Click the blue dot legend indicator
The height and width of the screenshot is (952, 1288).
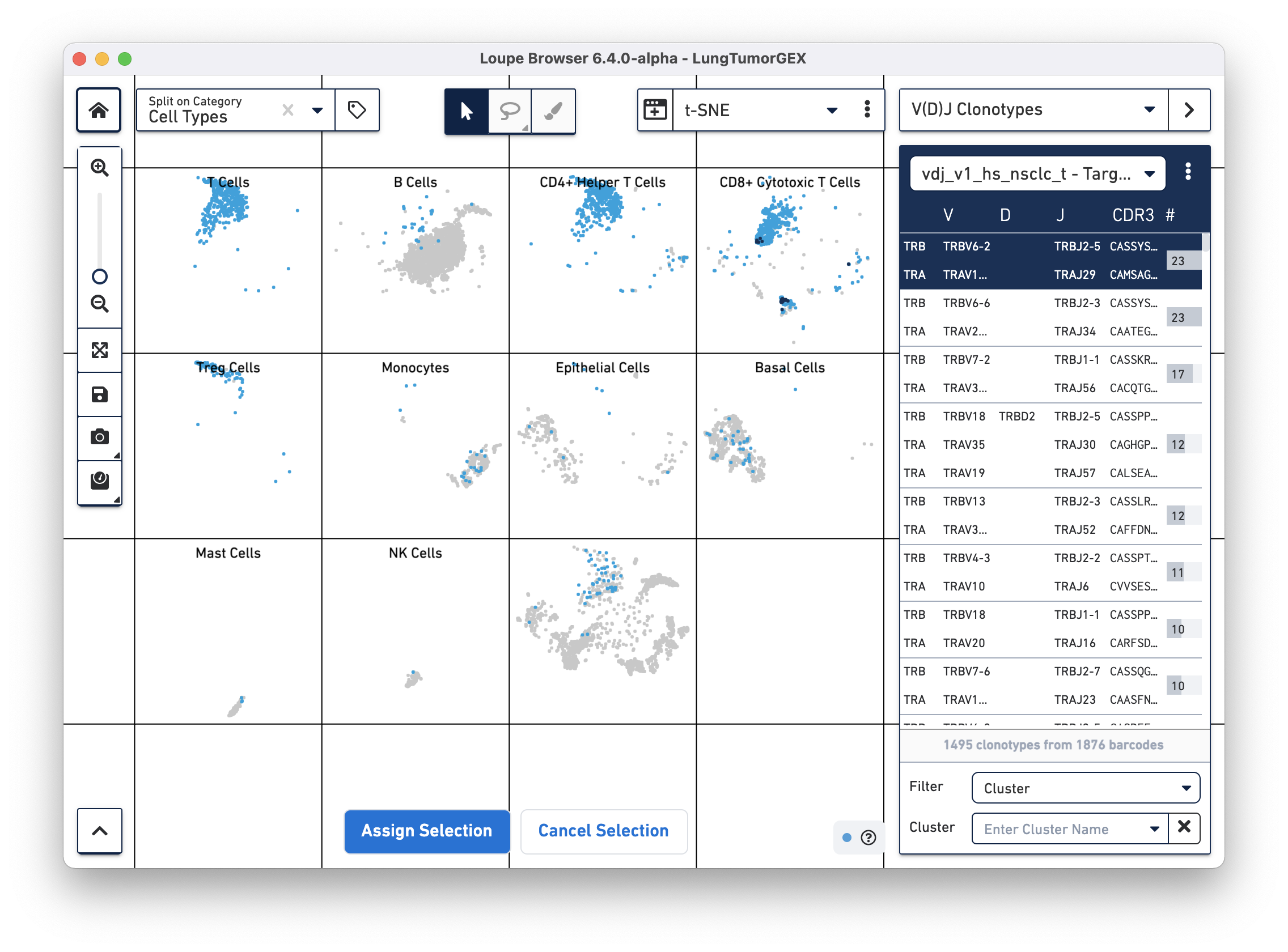click(846, 838)
